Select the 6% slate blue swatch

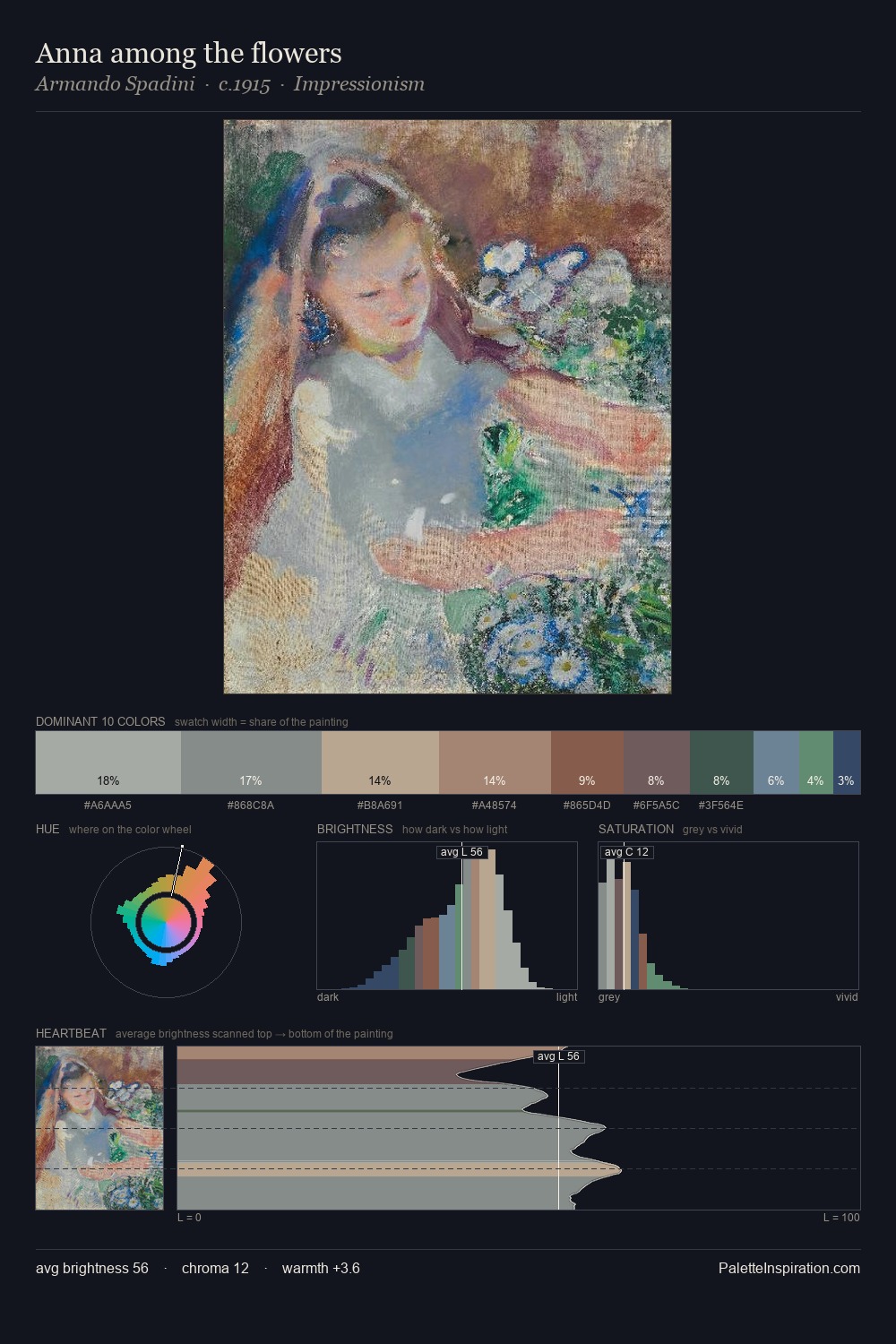pyautogui.click(x=776, y=762)
